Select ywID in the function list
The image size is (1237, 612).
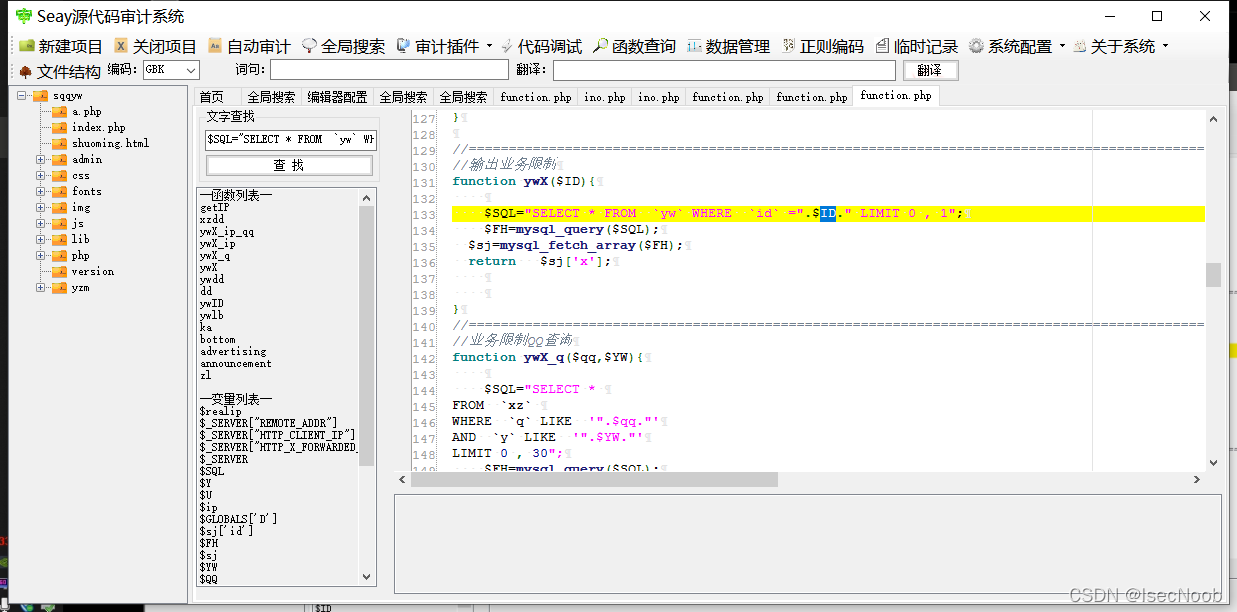click(x=211, y=304)
